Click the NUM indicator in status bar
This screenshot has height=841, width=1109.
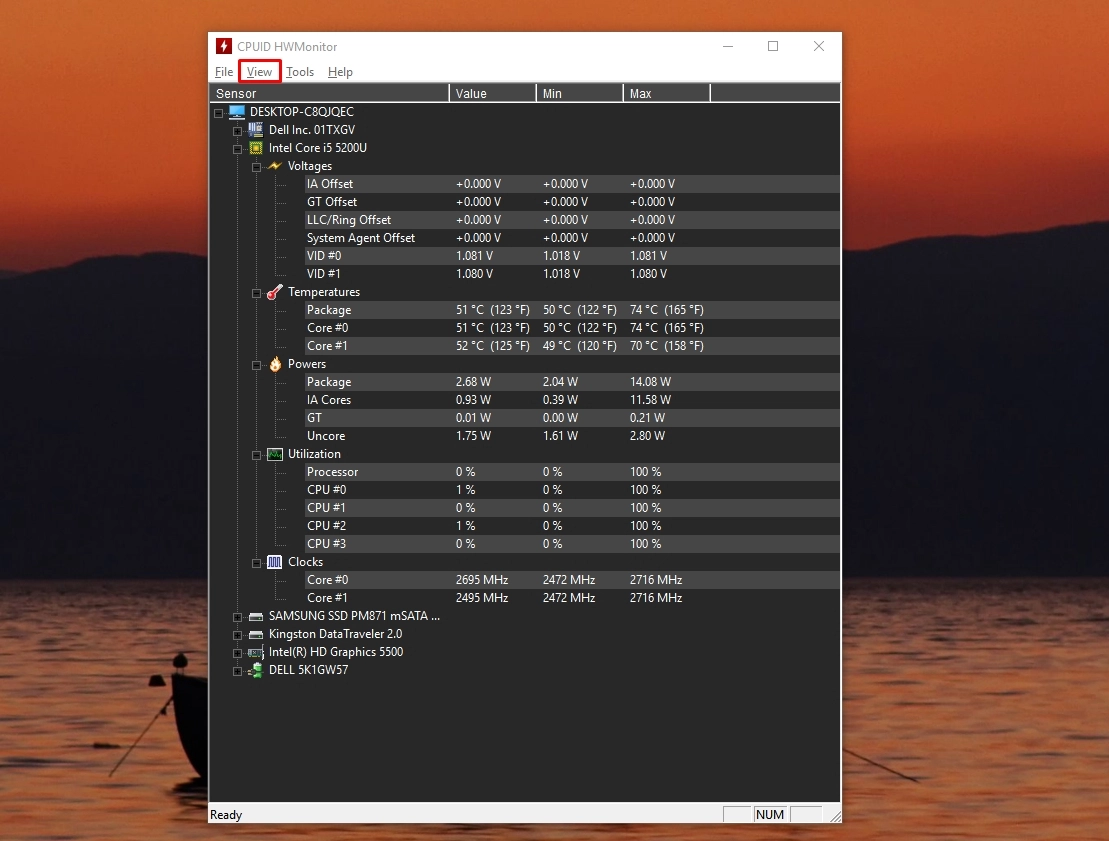point(770,814)
